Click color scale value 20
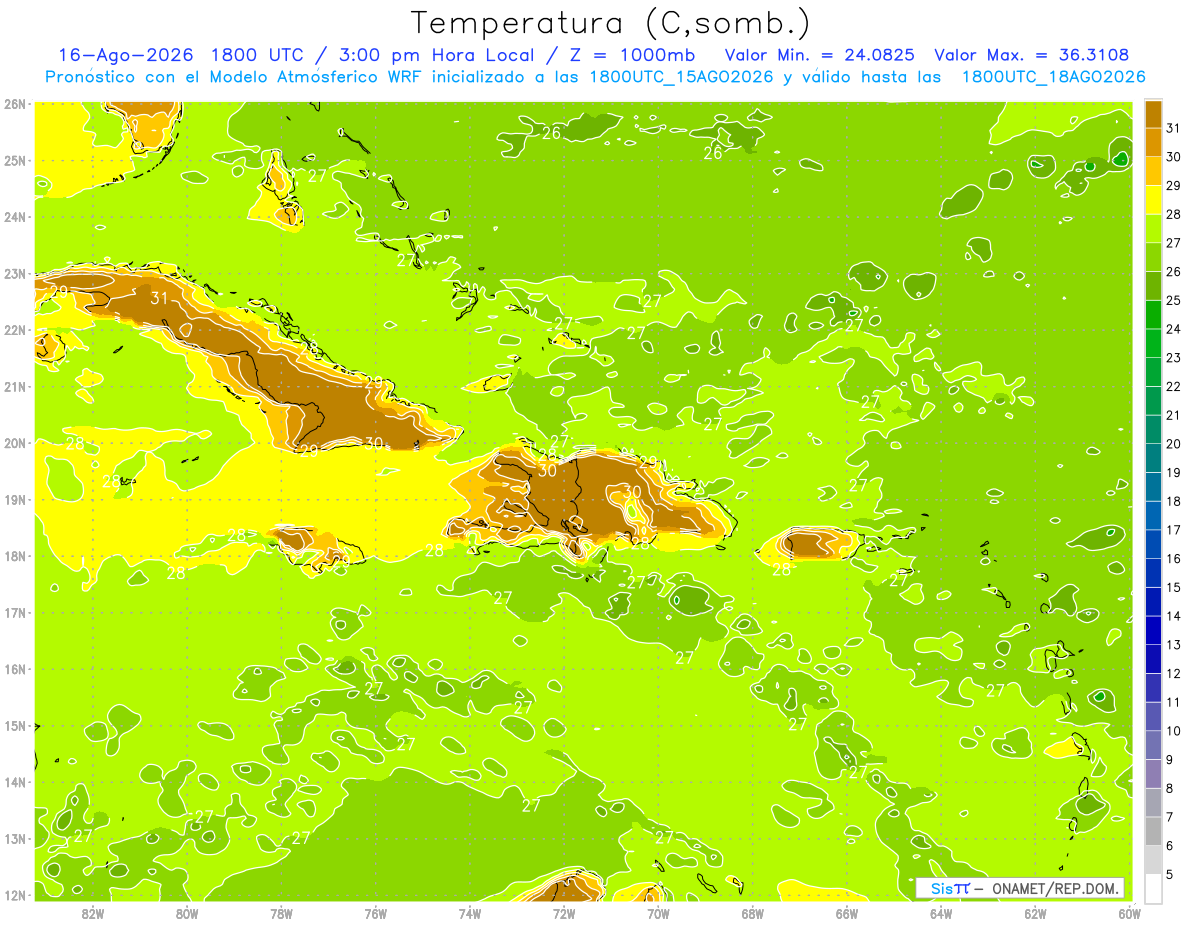 click(1174, 444)
